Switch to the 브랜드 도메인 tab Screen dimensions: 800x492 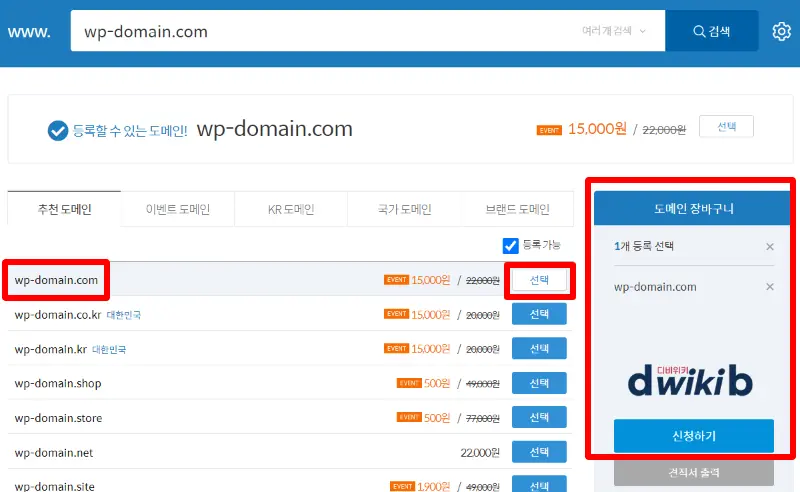pyautogui.click(x=517, y=210)
